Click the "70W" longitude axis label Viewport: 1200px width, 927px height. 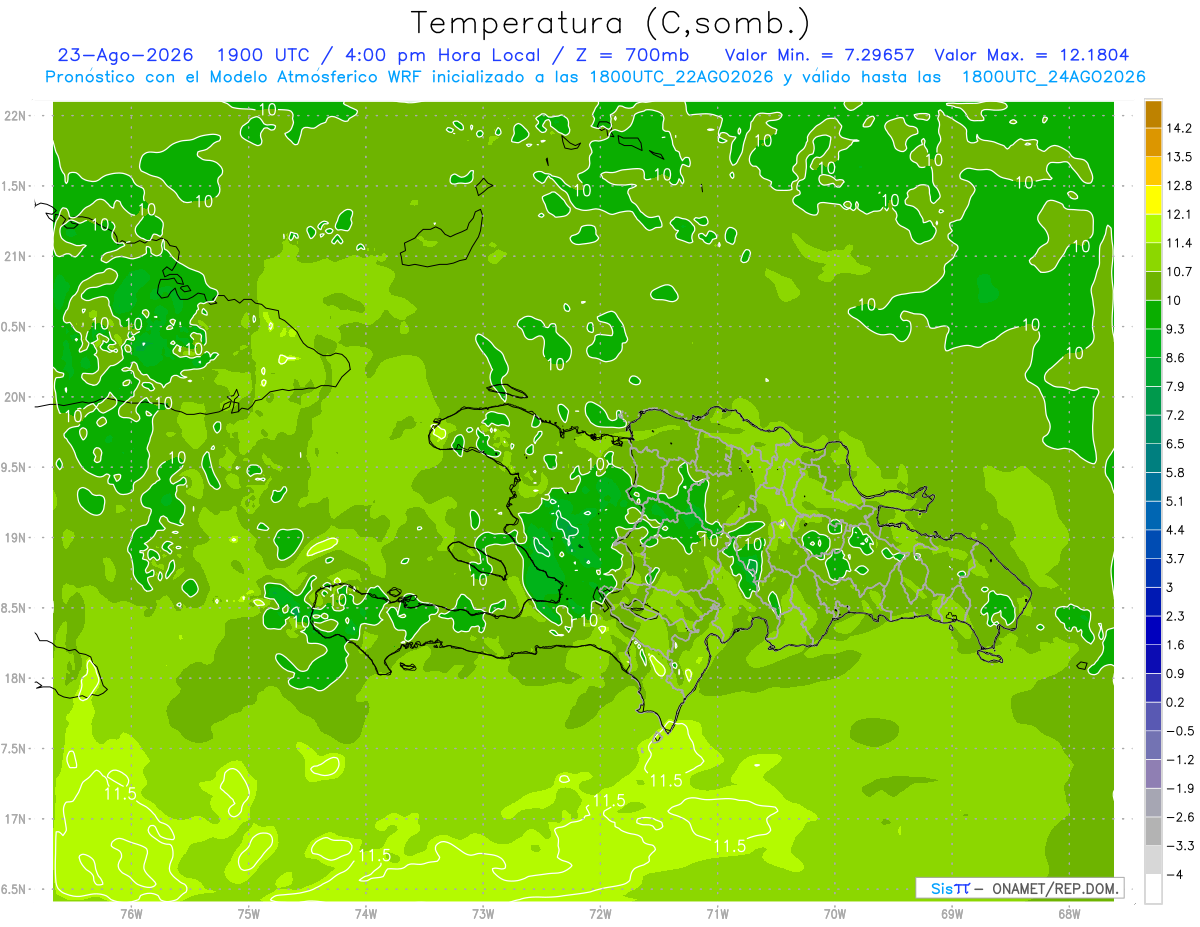(835, 913)
